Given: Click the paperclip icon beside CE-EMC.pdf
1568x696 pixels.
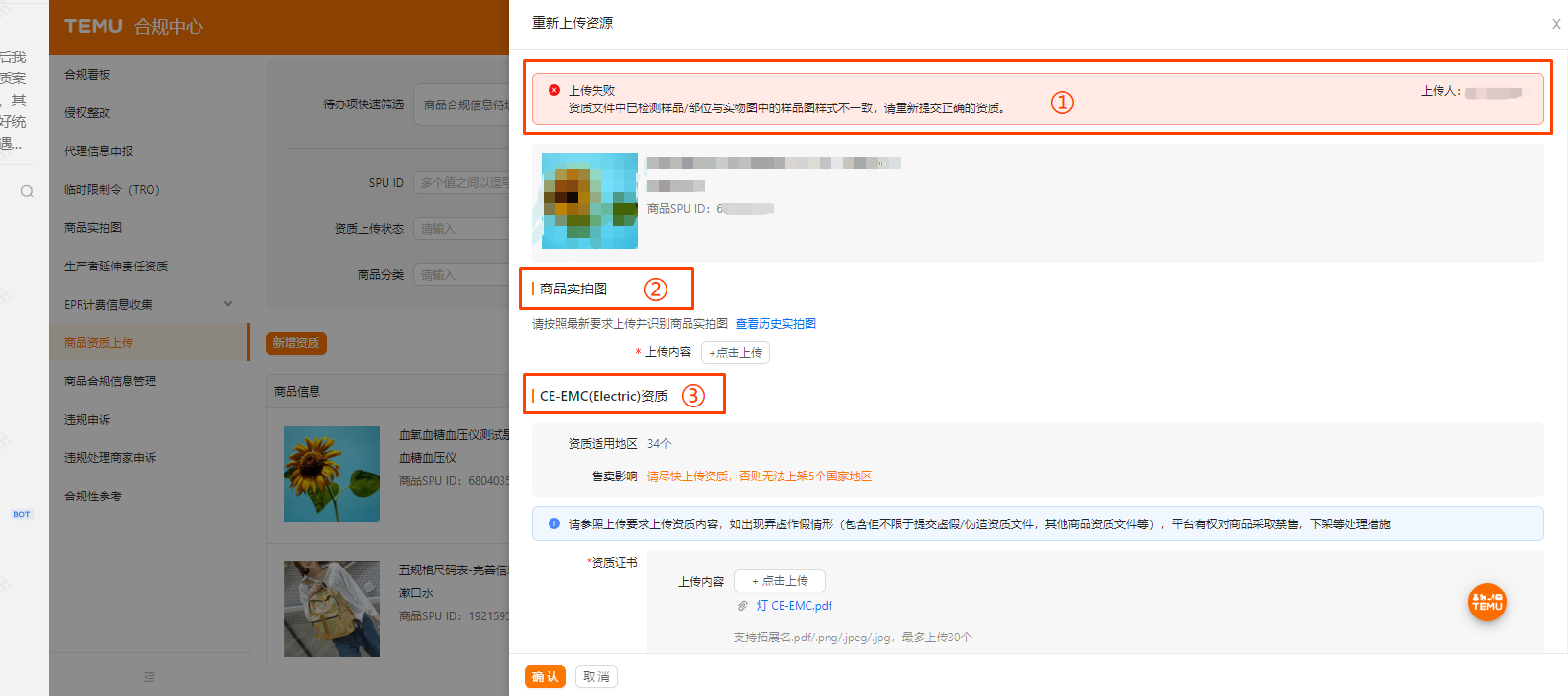Looking at the screenshot, I should 742,606.
